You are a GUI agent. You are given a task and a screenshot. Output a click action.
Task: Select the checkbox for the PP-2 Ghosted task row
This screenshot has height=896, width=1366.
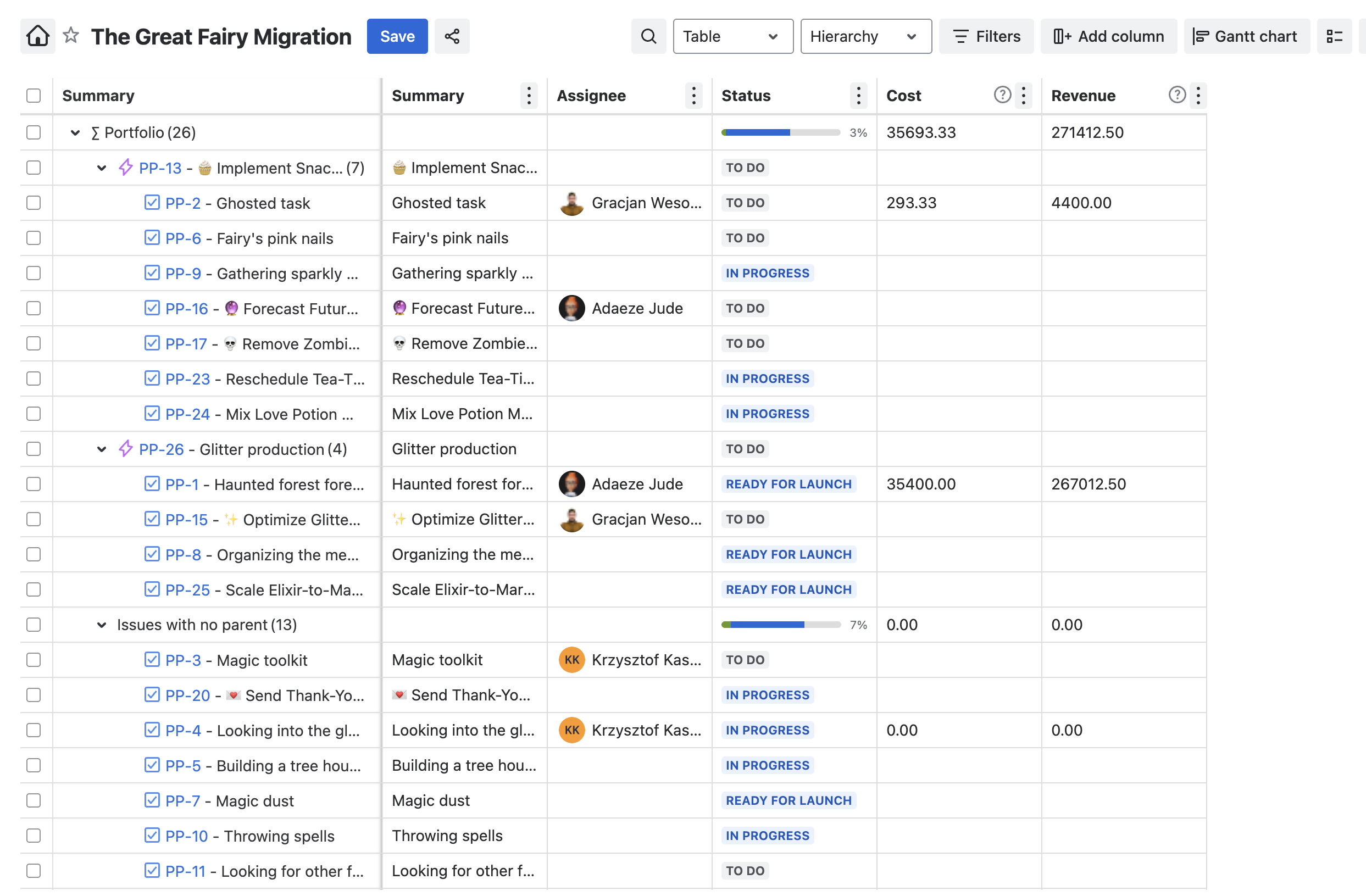coord(34,203)
